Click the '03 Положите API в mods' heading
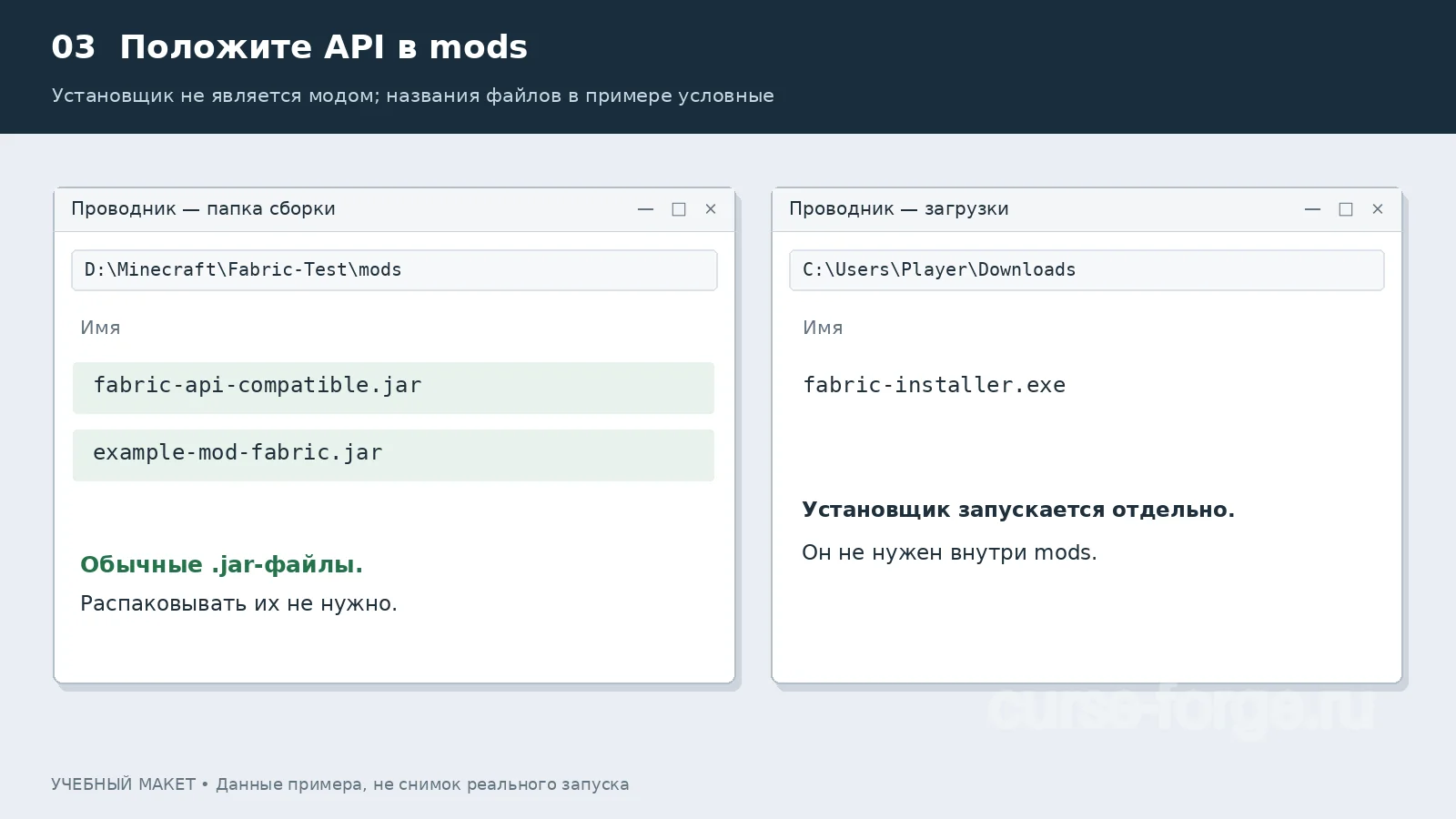The image size is (1456, 819). (x=289, y=47)
